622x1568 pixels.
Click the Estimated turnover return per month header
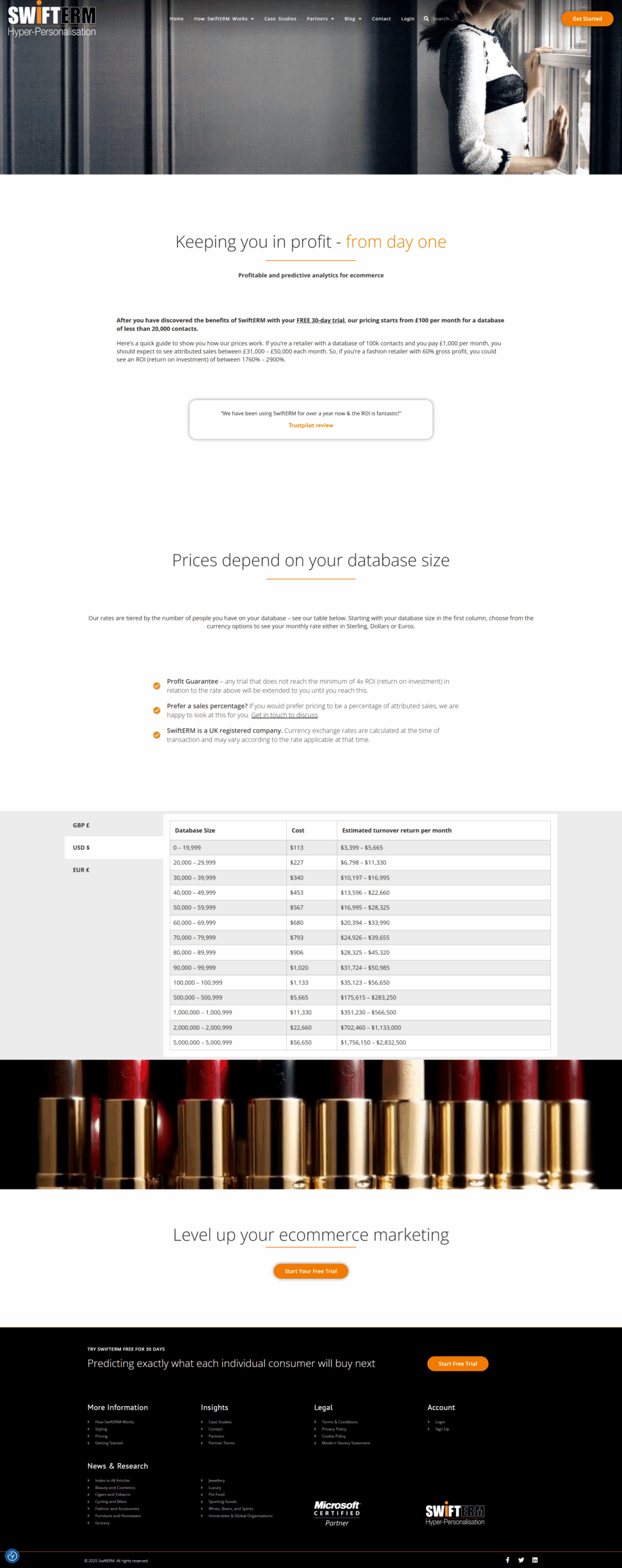(444, 831)
